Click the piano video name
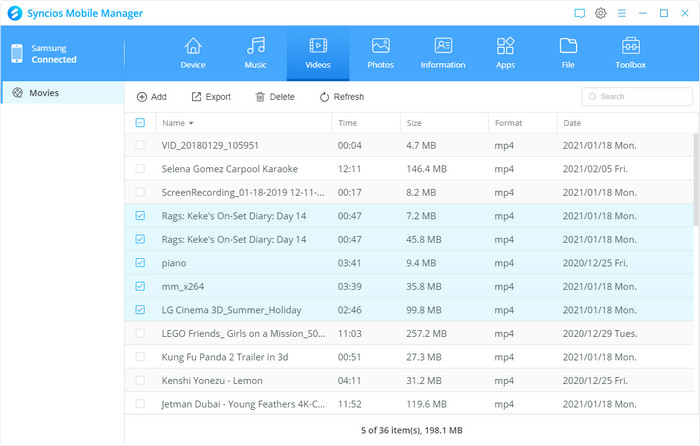This screenshot has height=446, width=700. click(x=174, y=263)
